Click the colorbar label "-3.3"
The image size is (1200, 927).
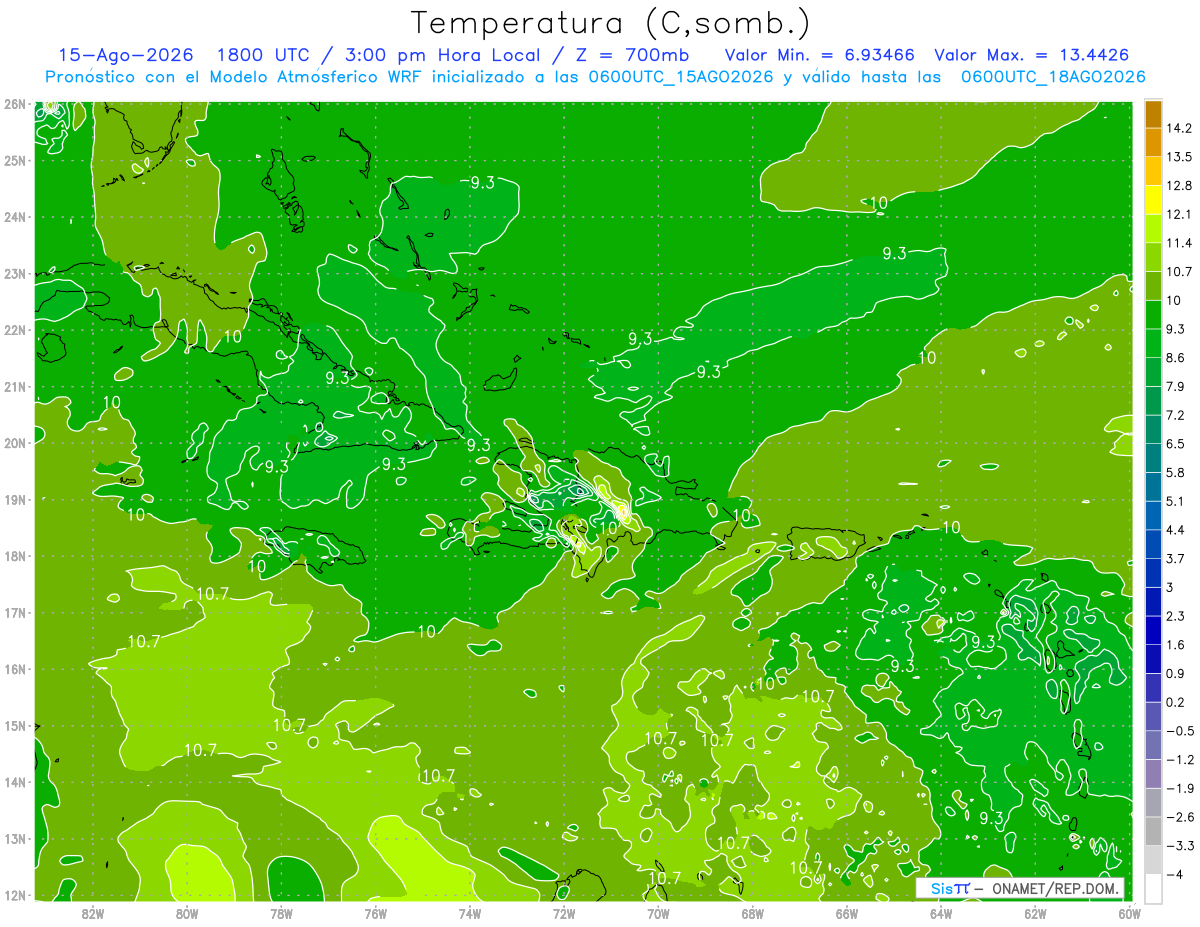1181,845
